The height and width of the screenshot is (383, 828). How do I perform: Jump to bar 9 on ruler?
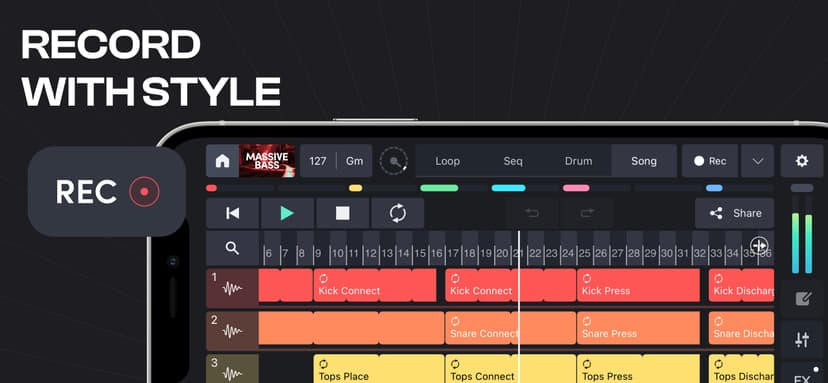(318, 254)
